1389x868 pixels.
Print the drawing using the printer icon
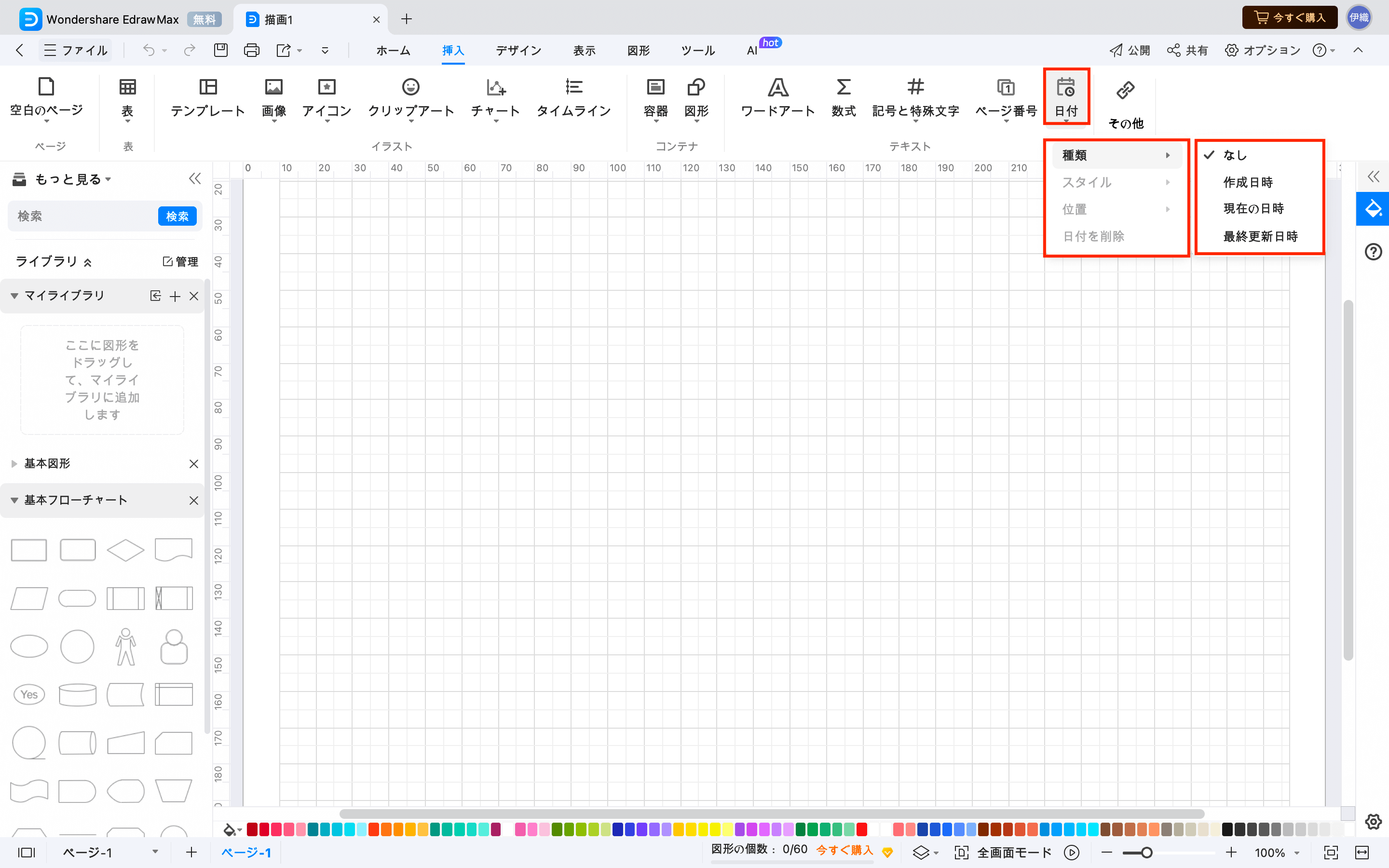coord(251,51)
